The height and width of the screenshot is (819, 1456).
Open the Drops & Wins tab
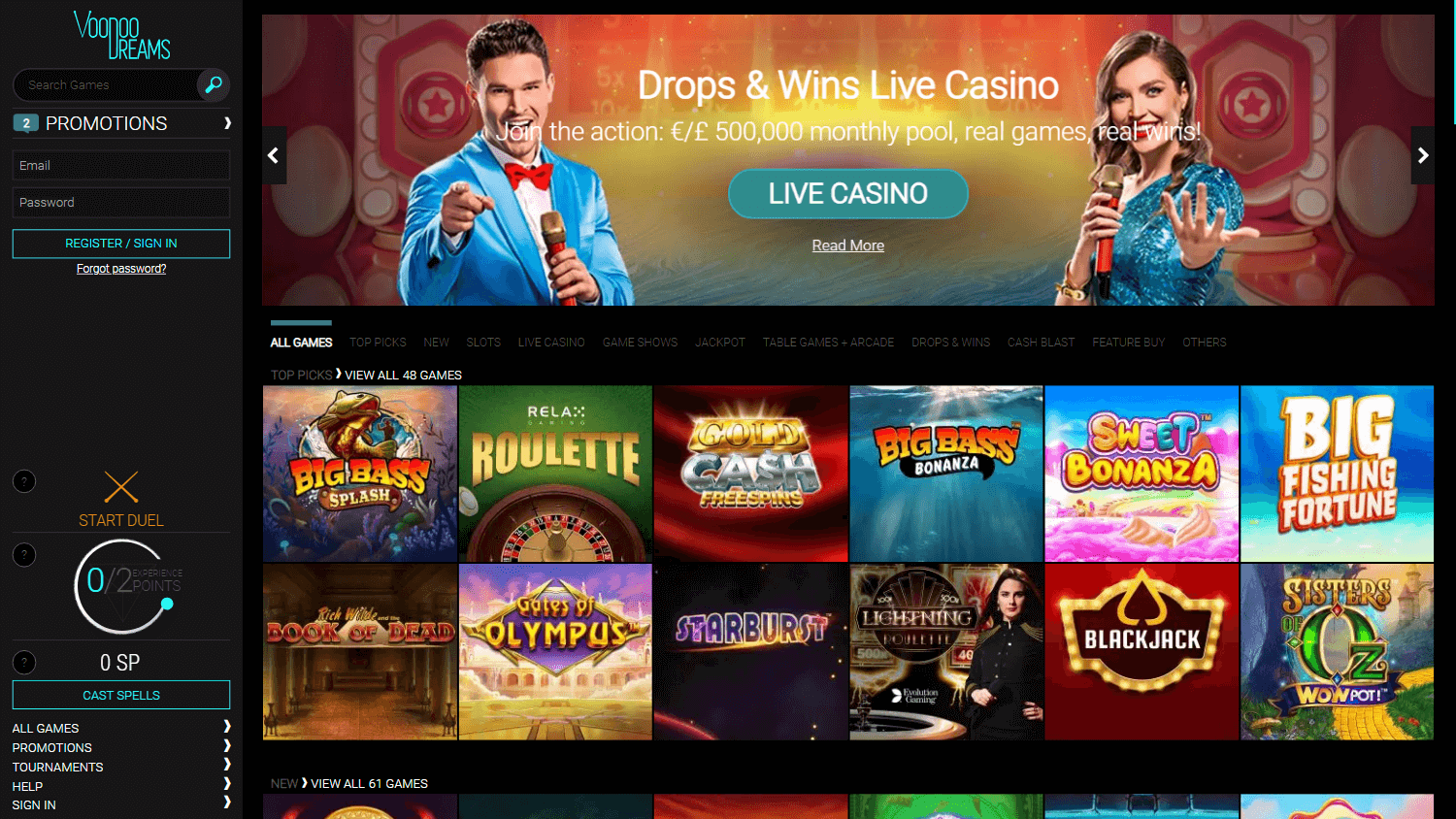[950, 343]
